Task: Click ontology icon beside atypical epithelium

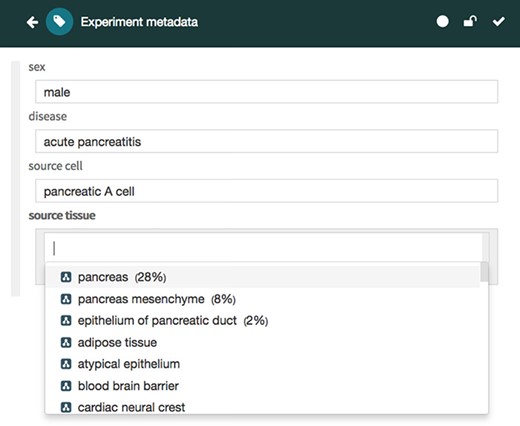Action: [66, 364]
